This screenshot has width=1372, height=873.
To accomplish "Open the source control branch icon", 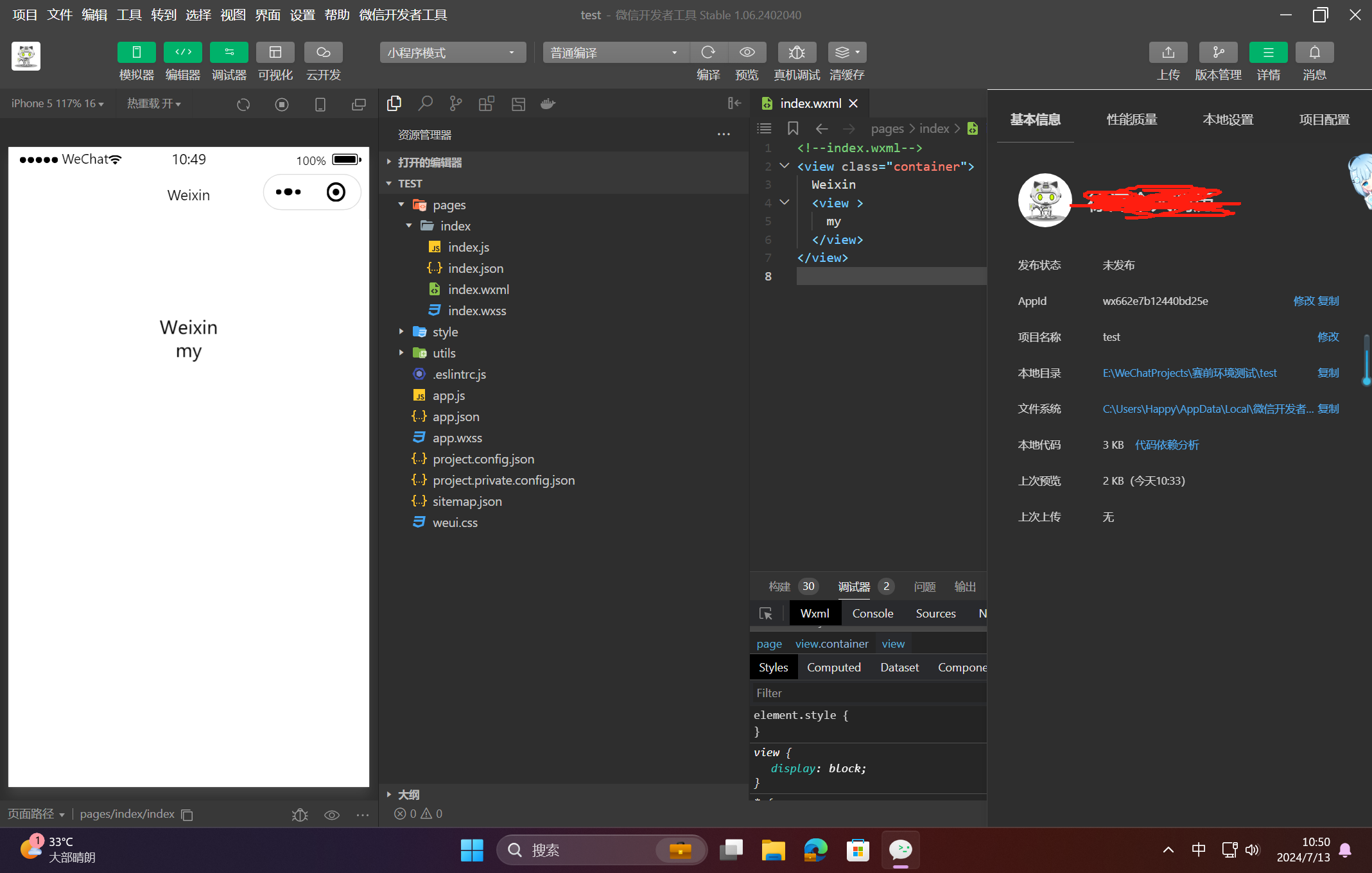I will tap(456, 103).
